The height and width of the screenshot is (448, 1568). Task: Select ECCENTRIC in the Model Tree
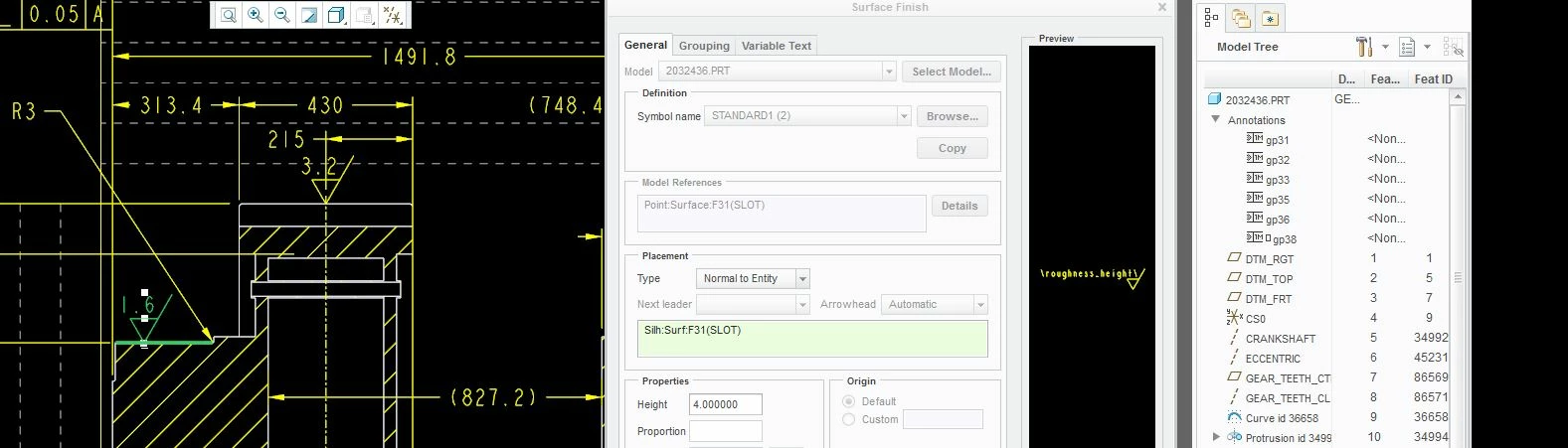click(x=1273, y=358)
